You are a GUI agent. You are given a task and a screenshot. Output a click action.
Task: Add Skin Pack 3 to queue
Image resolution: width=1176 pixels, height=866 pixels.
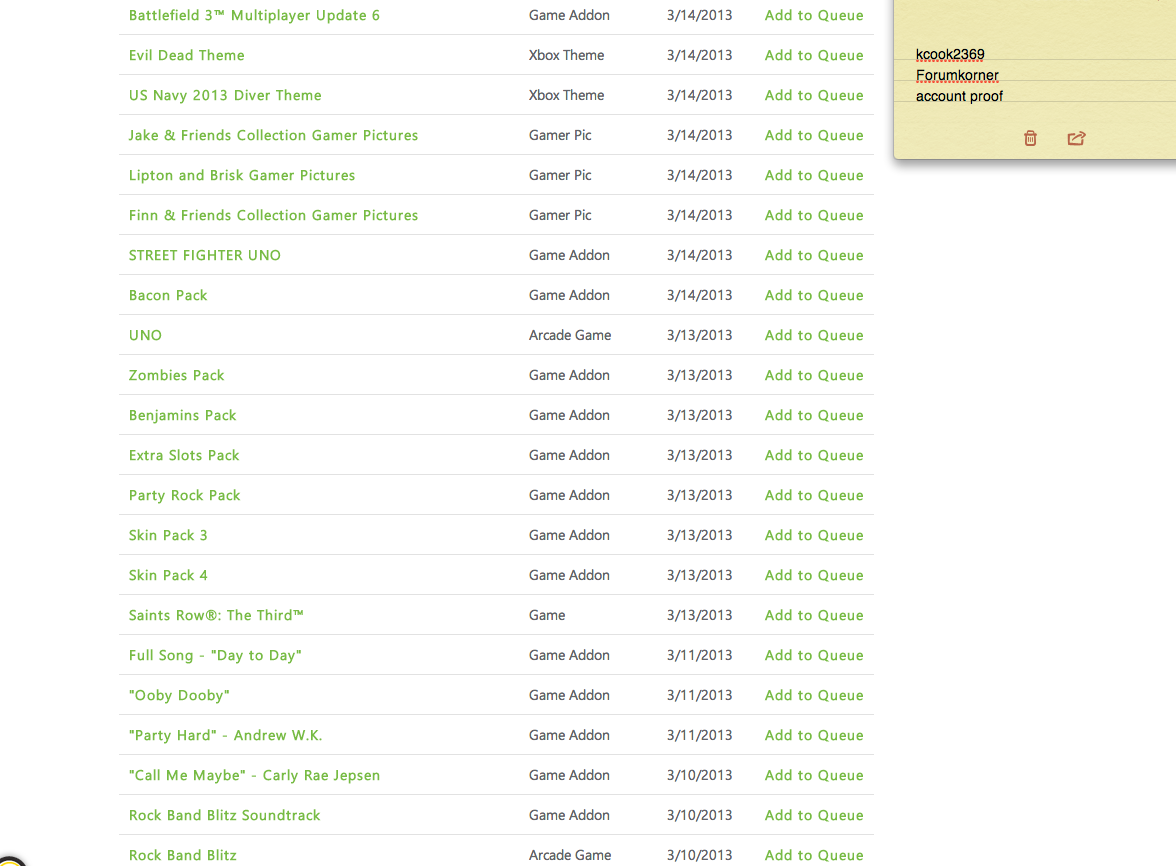[814, 535]
